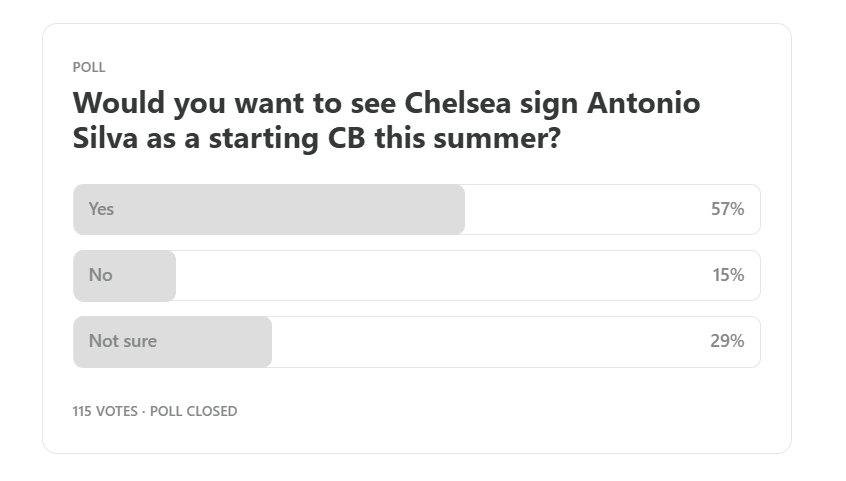Click the poll question headline text
Image resolution: width=846 pixels, height=481 pixels.
pyautogui.click(x=386, y=120)
